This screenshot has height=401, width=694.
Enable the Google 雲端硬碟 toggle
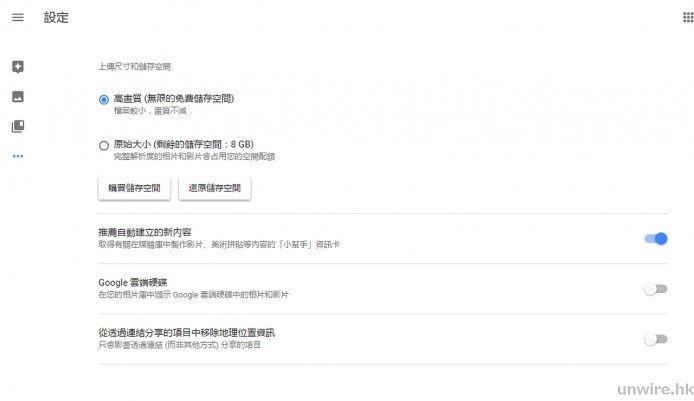coord(655,289)
